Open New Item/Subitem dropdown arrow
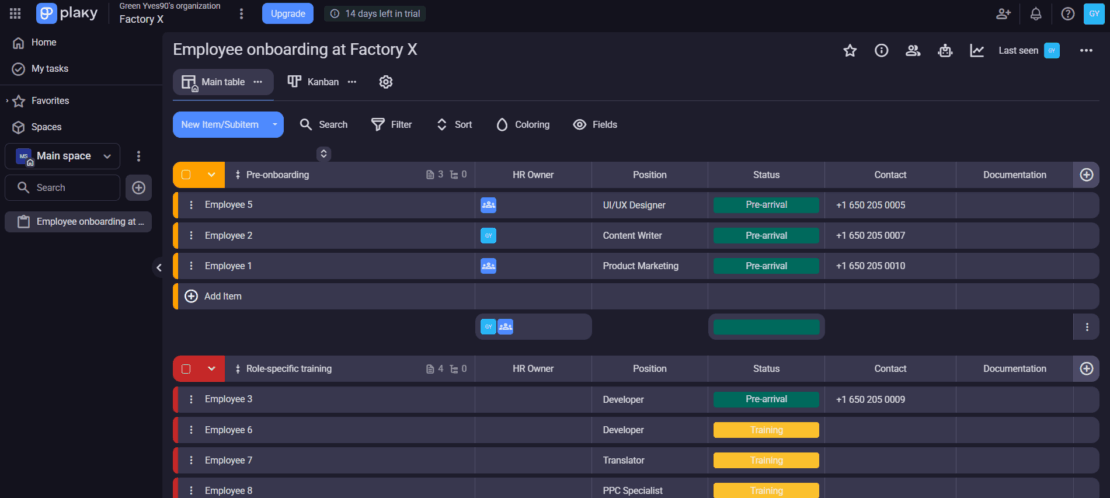This screenshot has width=1110, height=498. [275, 125]
